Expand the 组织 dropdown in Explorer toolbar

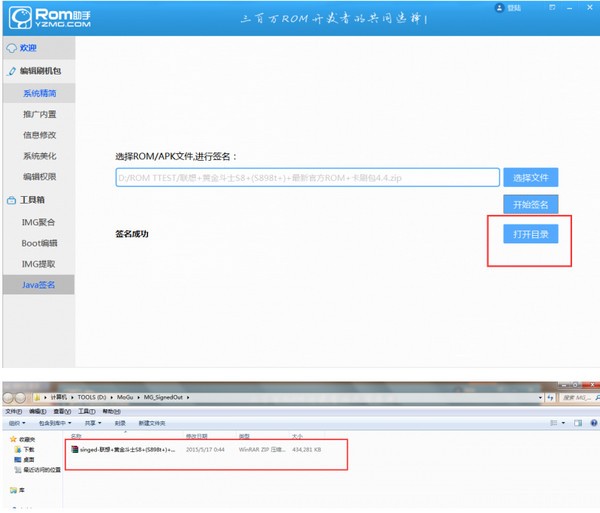17,423
